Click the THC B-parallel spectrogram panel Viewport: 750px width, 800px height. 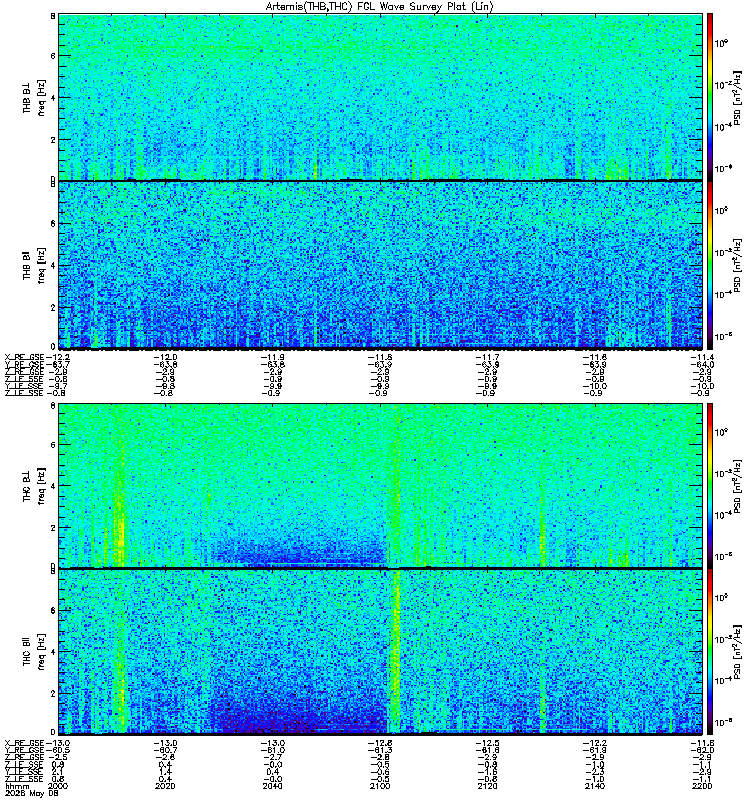[381, 652]
